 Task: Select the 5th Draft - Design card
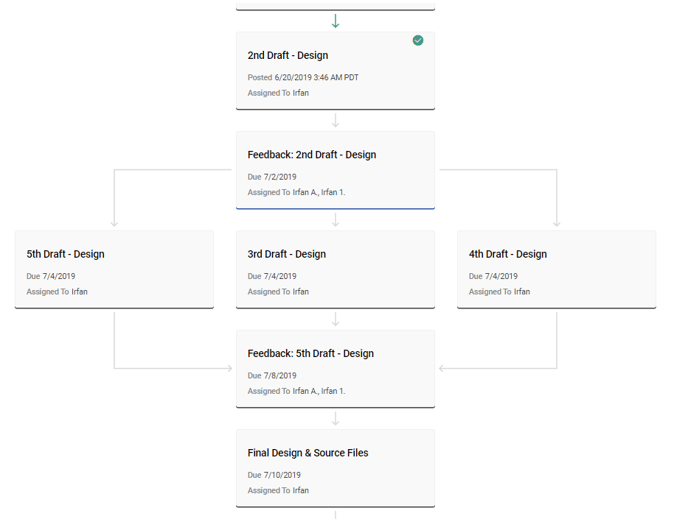(x=114, y=269)
